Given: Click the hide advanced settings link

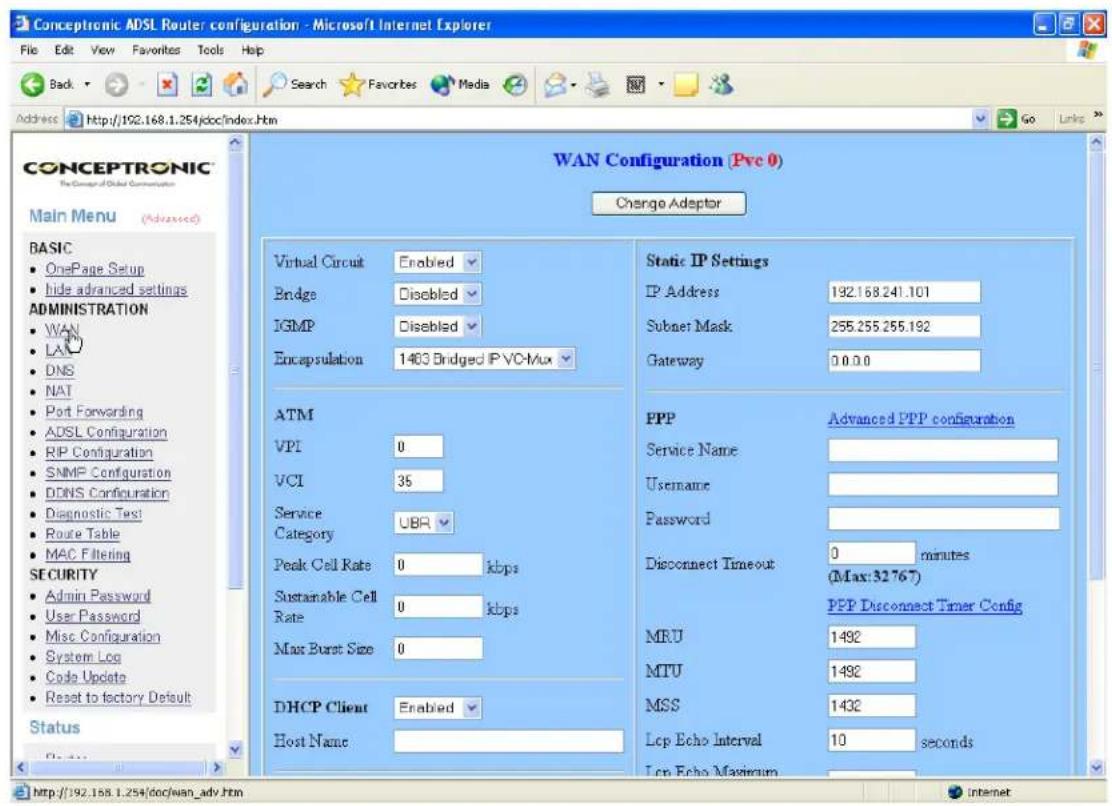Looking at the screenshot, I should [116, 290].
